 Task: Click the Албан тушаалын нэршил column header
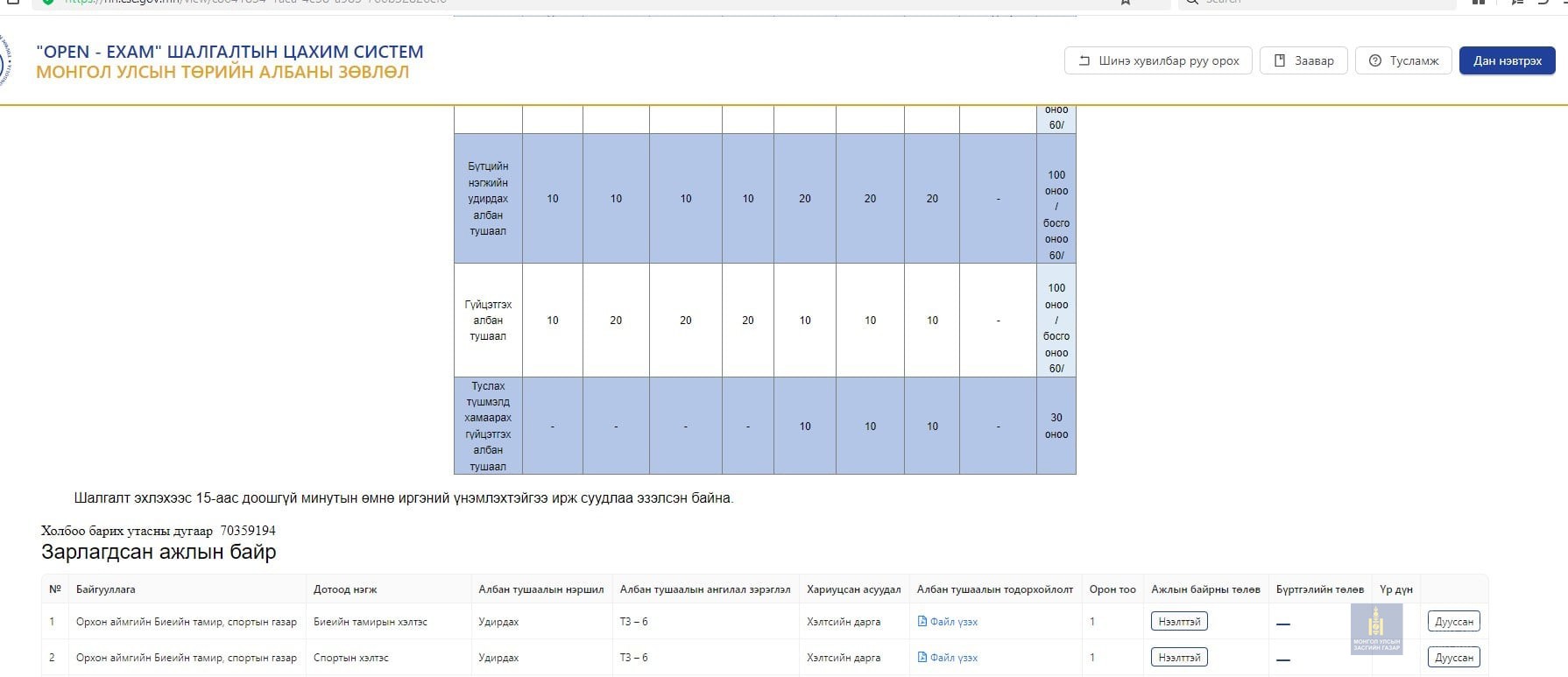click(540, 589)
